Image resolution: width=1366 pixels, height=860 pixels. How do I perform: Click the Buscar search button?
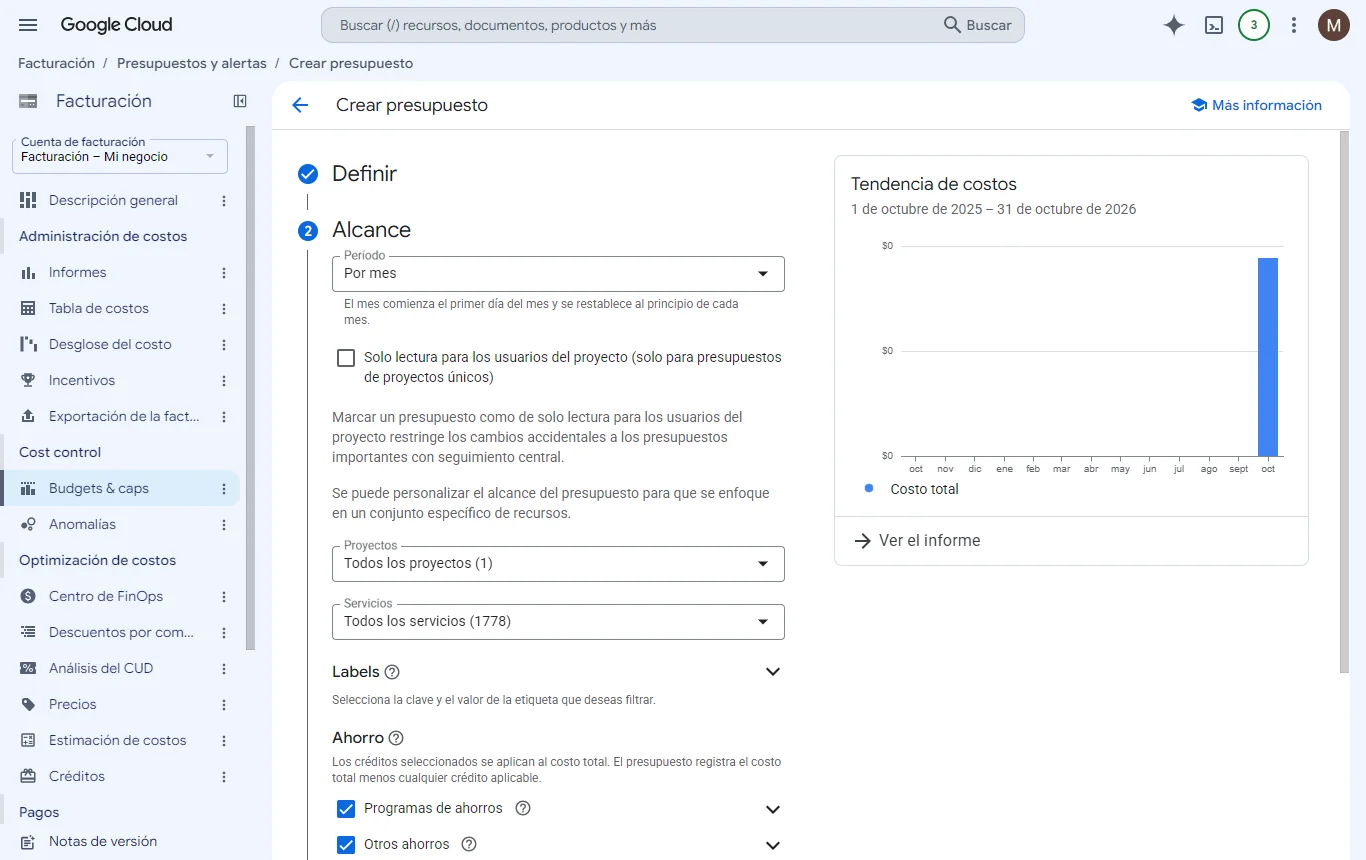pos(978,25)
